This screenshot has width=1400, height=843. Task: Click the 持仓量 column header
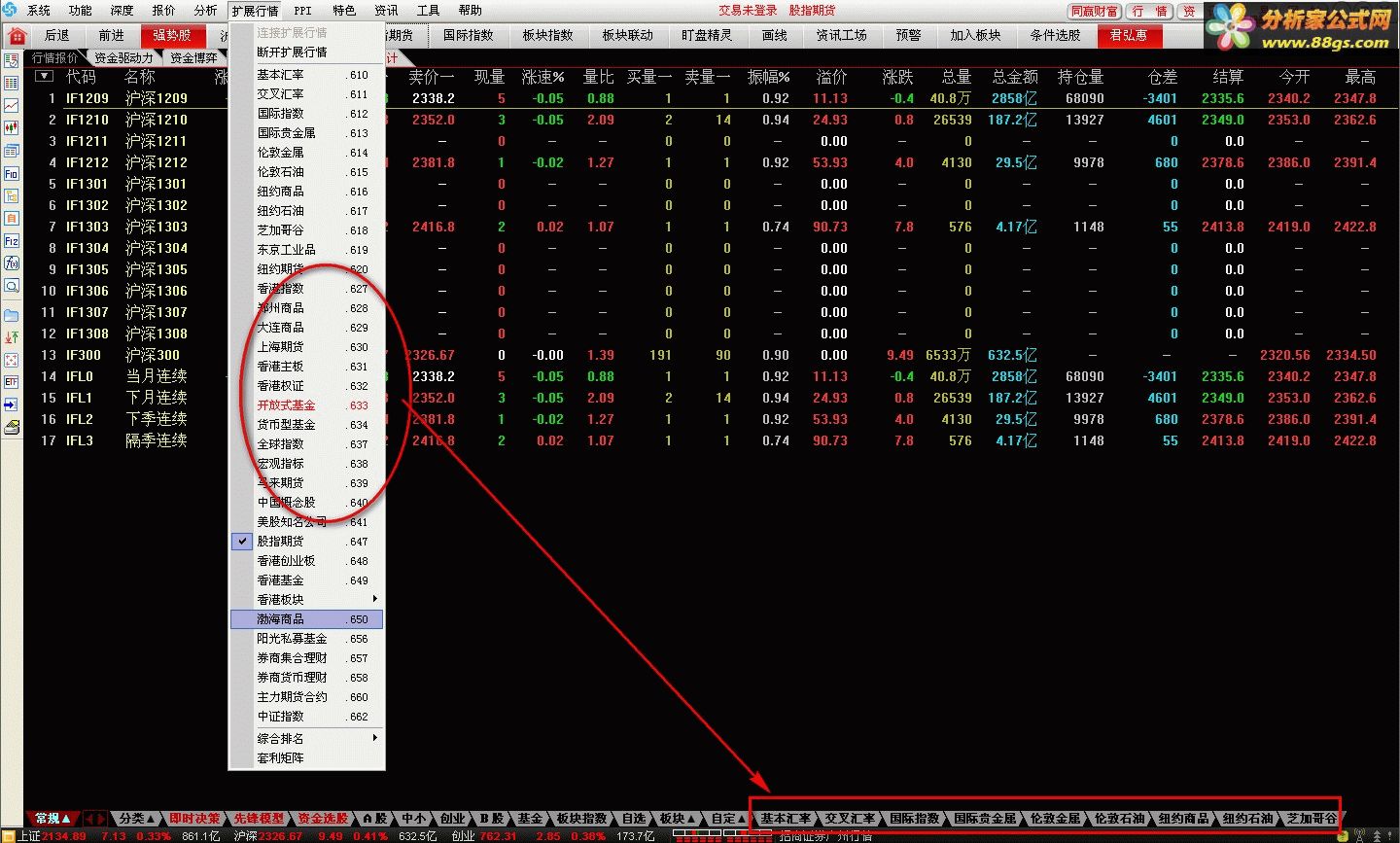(x=1080, y=77)
